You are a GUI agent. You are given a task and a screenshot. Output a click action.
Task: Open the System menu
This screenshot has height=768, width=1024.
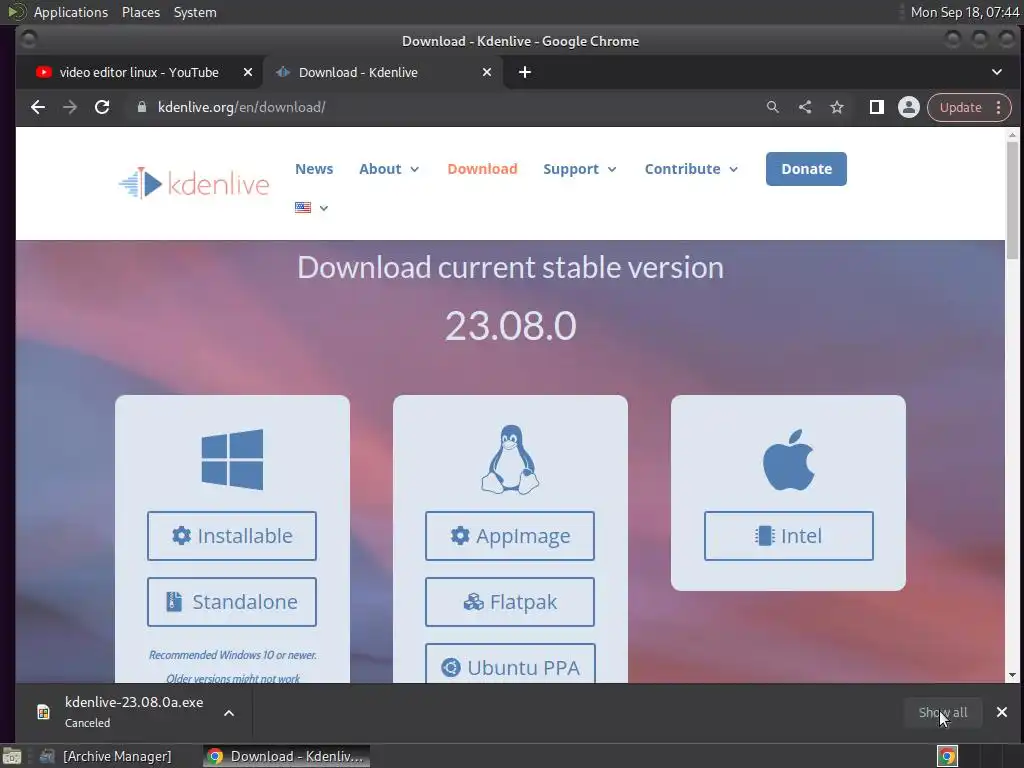point(195,12)
